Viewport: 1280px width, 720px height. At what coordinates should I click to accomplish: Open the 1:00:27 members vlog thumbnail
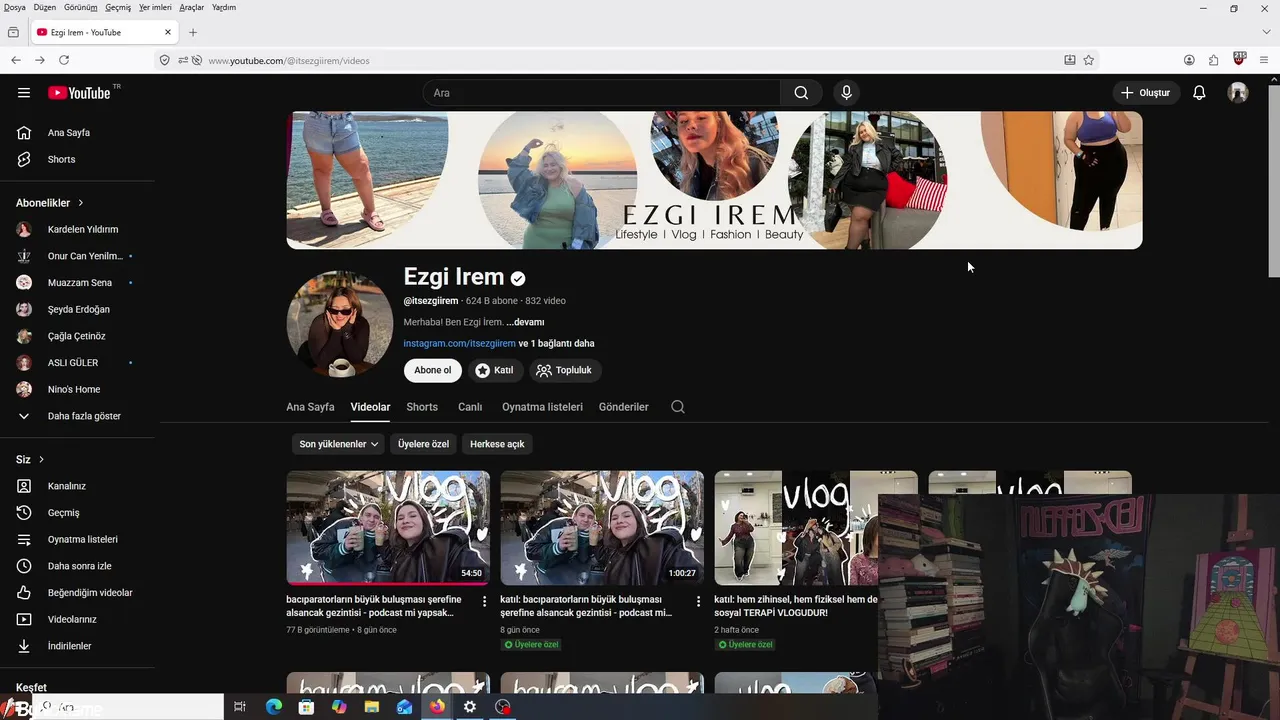coord(602,528)
